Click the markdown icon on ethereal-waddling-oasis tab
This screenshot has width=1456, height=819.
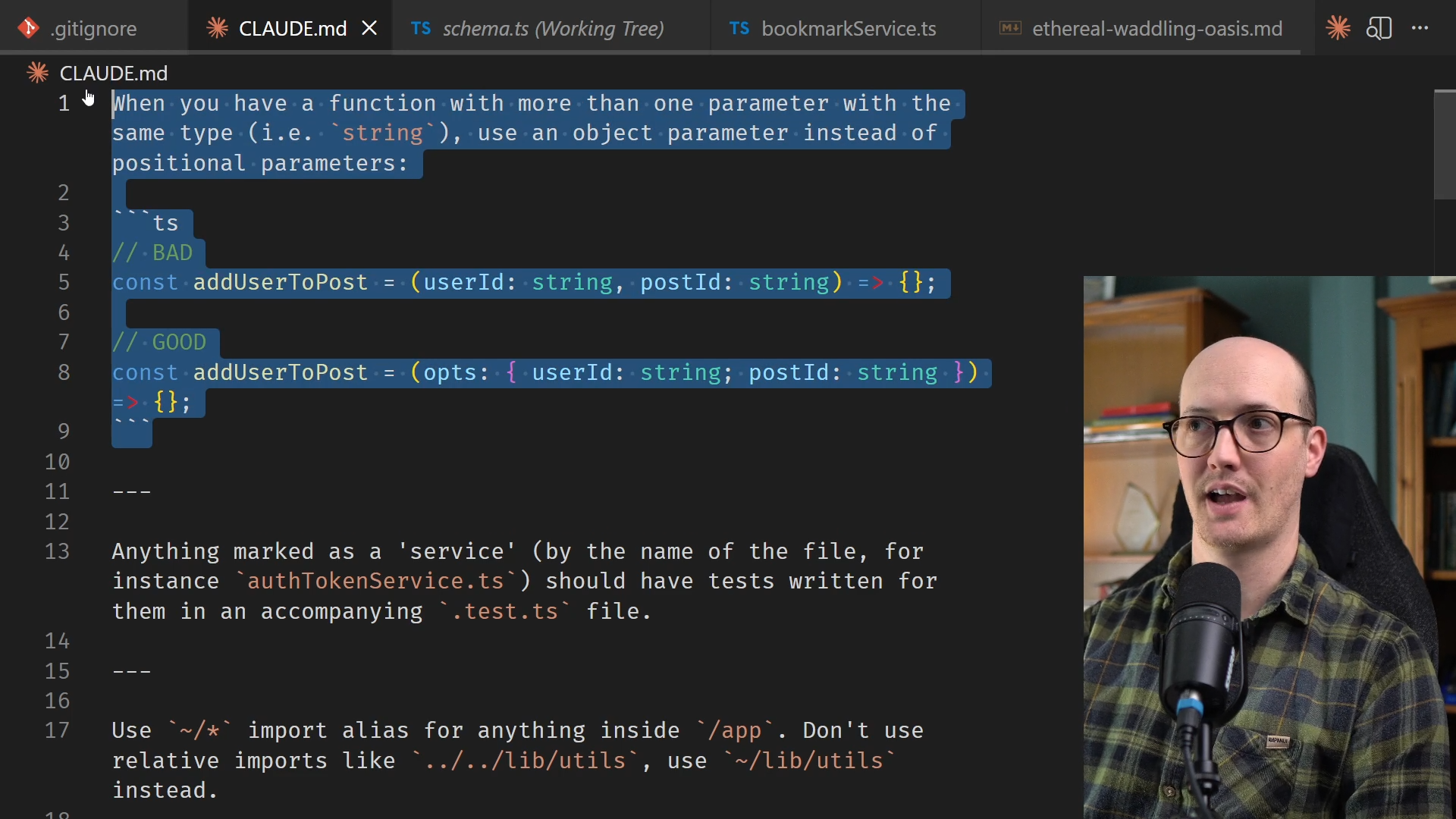[1010, 28]
